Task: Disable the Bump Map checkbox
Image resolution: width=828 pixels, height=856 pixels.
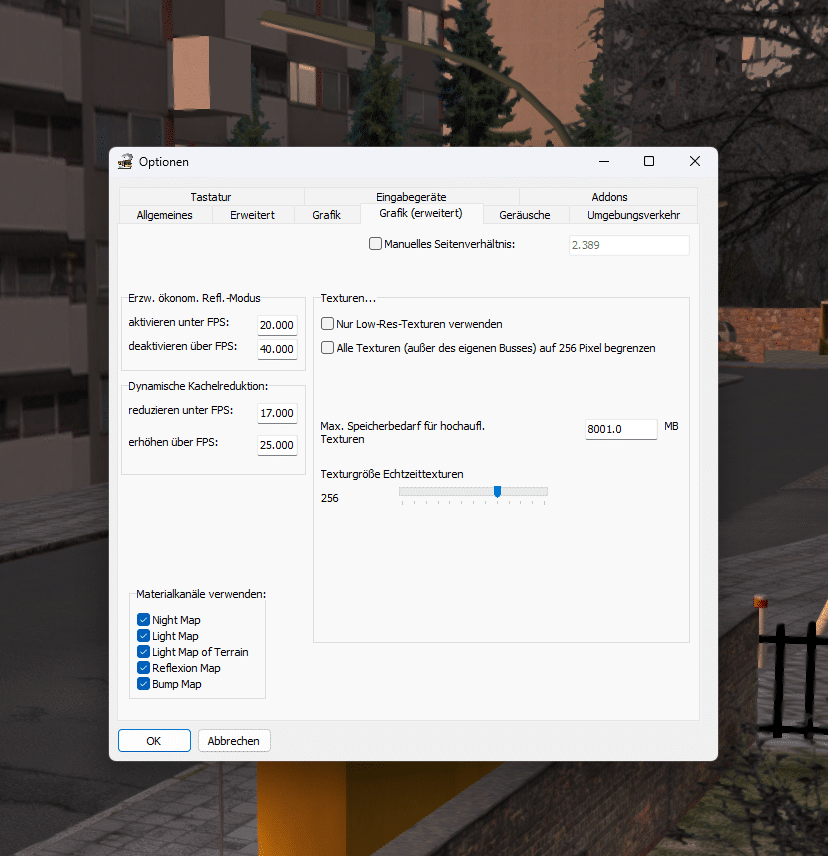Action: 143,684
